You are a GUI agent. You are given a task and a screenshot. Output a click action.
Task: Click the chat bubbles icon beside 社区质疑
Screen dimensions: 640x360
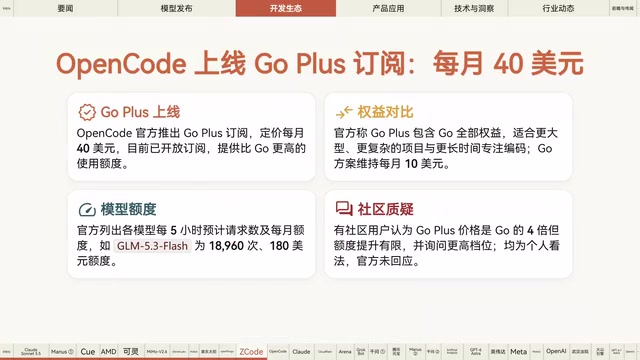[x=344, y=209]
